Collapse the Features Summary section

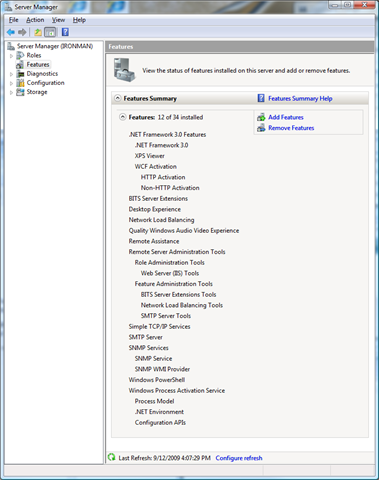click(117, 98)
